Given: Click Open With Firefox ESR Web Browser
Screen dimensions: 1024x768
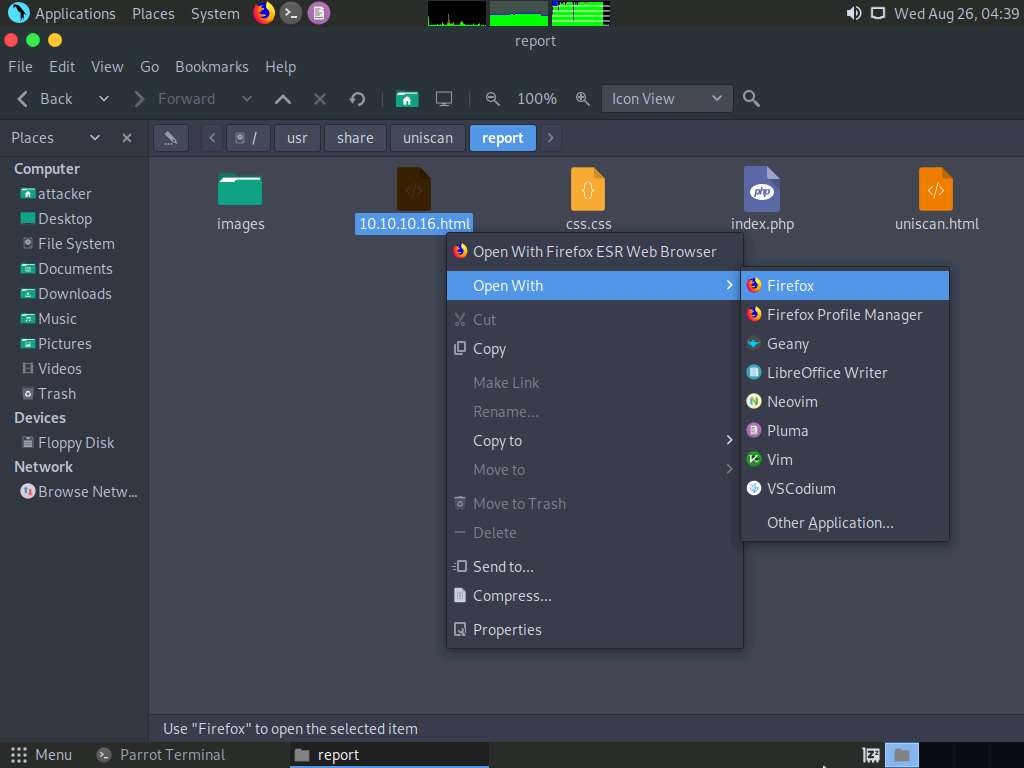Looking at the screenshot, I should [x=594, y=251].
